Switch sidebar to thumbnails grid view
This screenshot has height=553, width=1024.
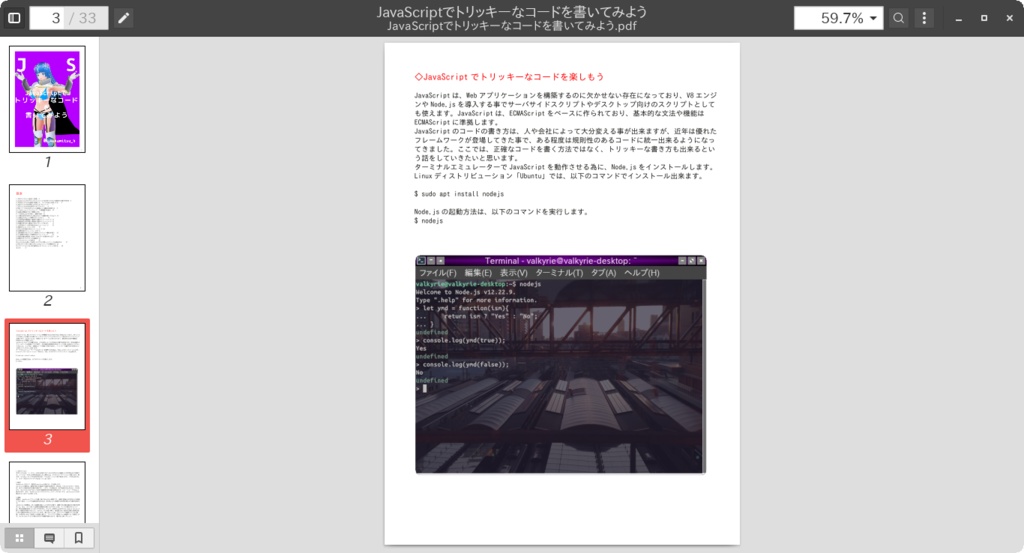(x=20, y=538)
